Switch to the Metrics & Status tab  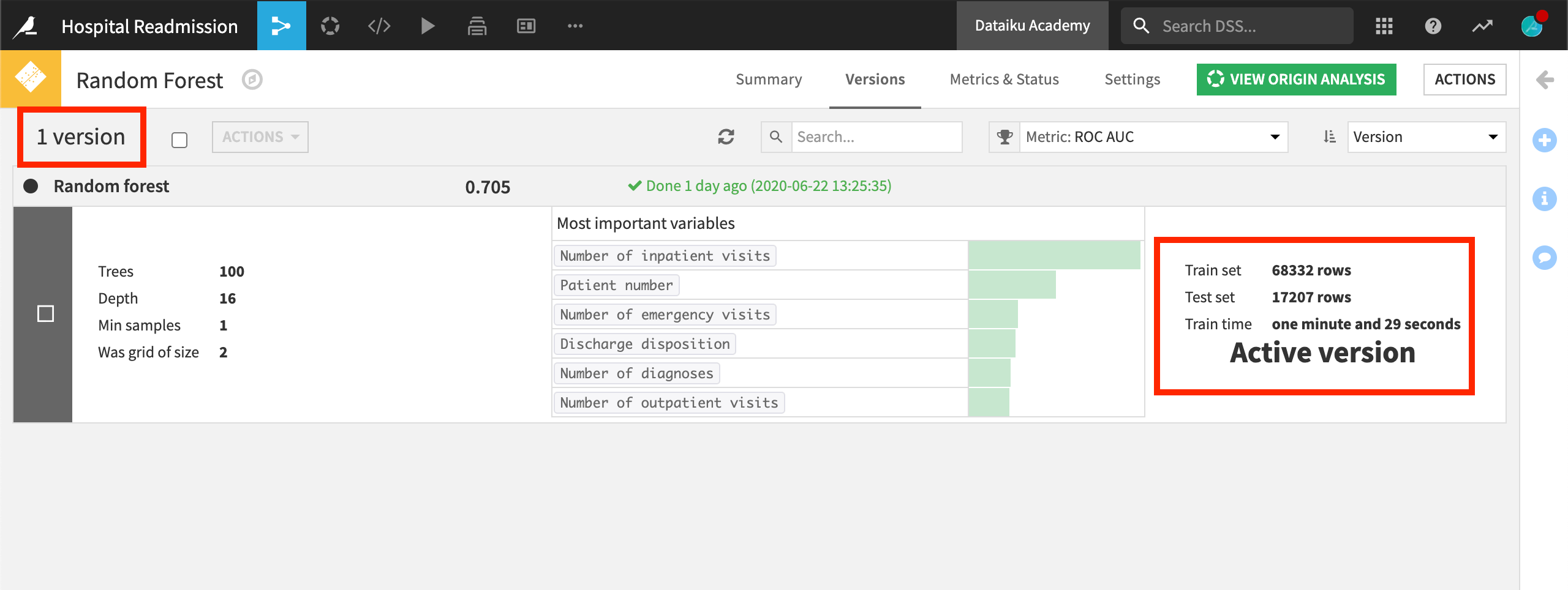coord(1004,79)
